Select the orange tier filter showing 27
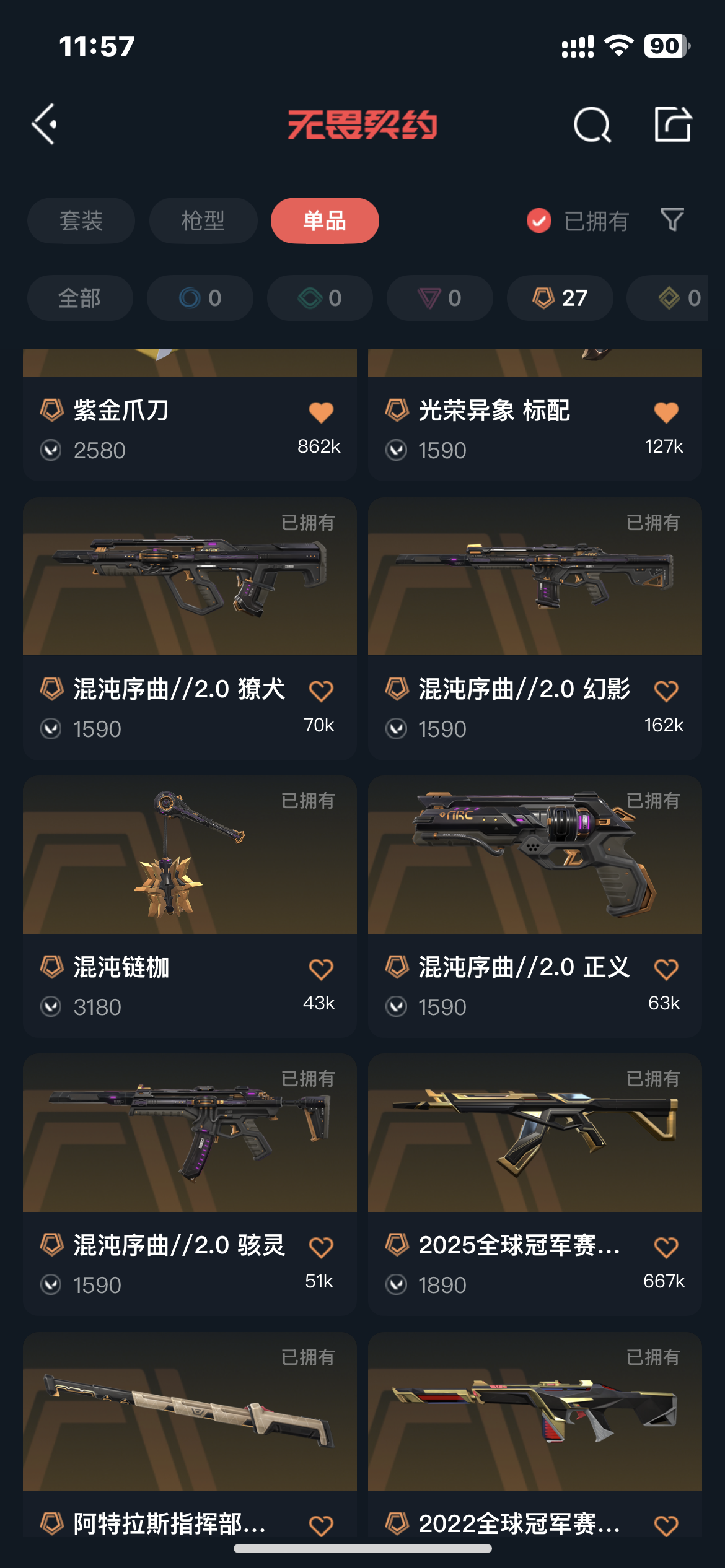The height and width of the screenshot is (1568, 725). 560,298
